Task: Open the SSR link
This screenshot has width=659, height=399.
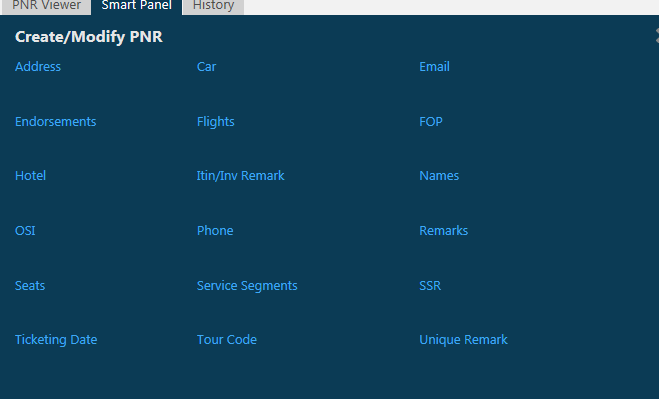Action: click(430, 285)
